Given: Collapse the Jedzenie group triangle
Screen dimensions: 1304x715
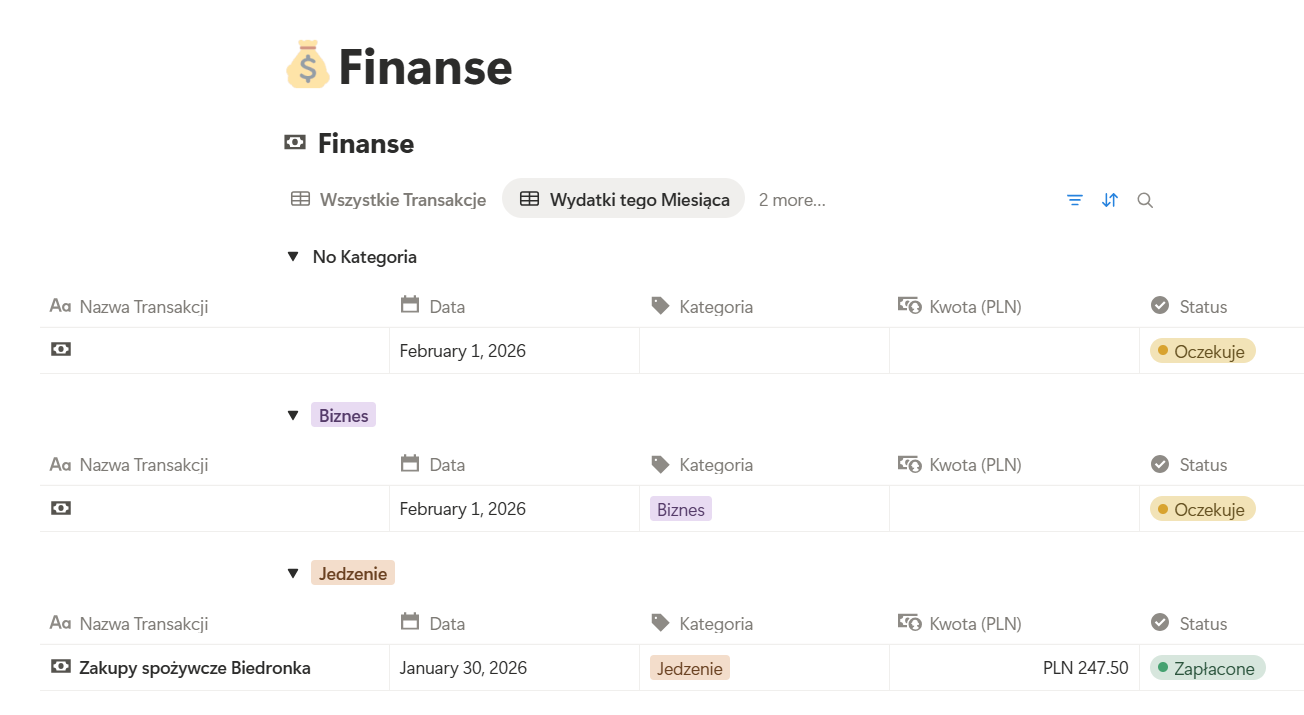Looking at the screenshot, I should [x=292, y=572].
